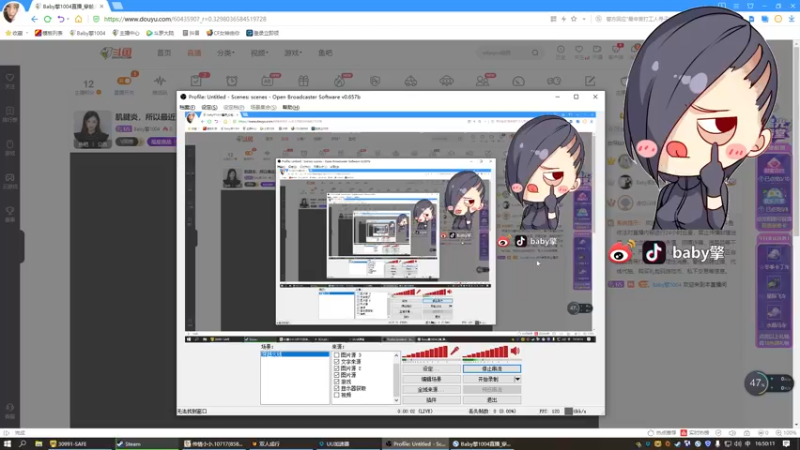Click the Douyu logo
The height and width of the screenshot is (450, 800).
[x=116, y=53]
